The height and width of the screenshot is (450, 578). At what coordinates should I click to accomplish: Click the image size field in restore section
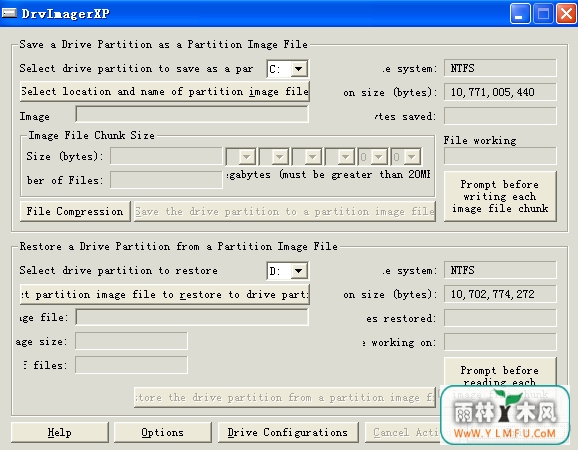coord(131,341)
